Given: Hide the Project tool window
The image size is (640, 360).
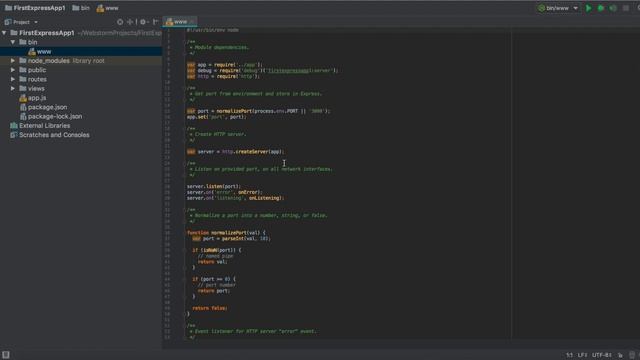Looking at the screenshot, I should coord(156,22).
